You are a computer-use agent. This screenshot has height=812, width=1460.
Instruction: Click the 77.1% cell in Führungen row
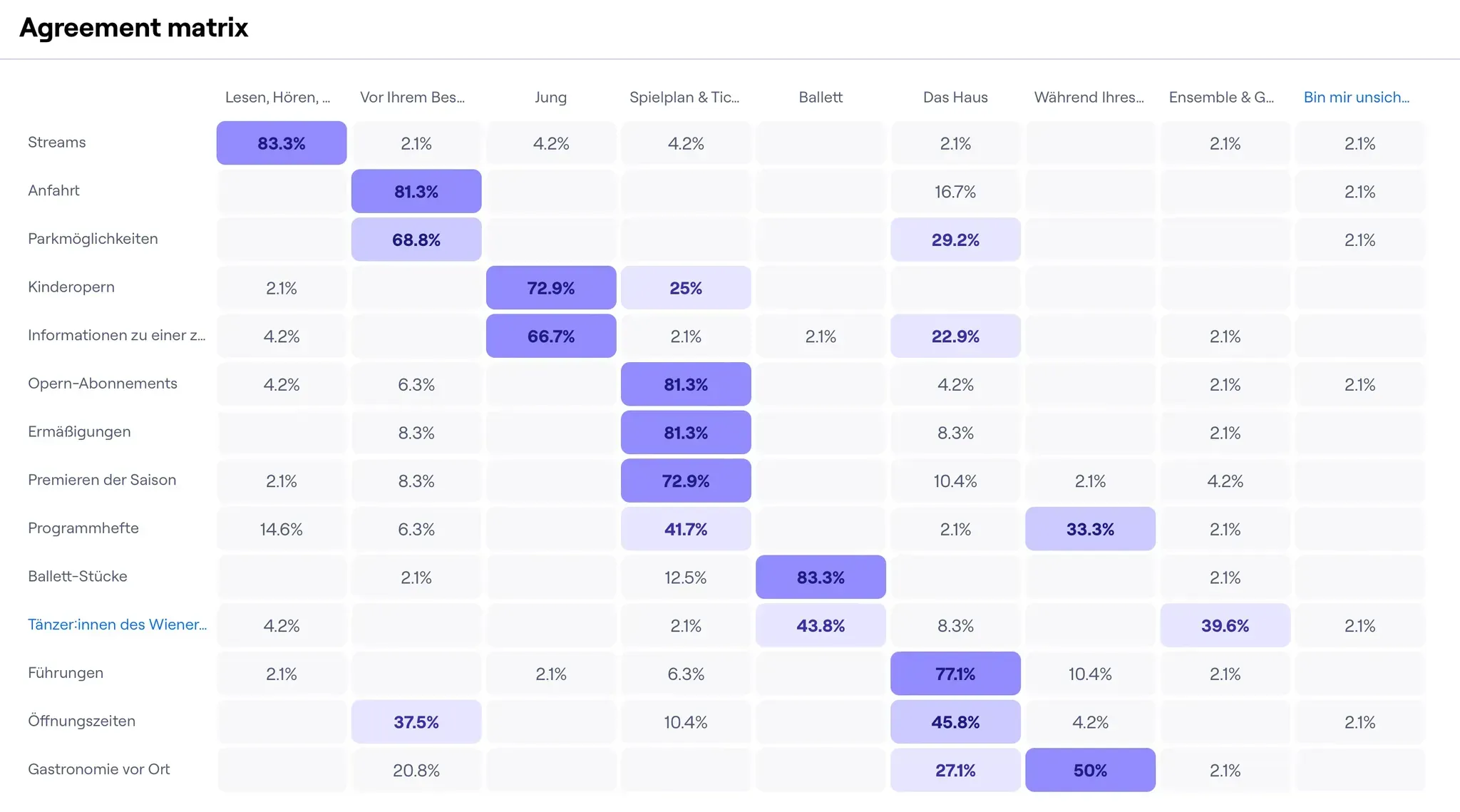(x=955, y=674)
